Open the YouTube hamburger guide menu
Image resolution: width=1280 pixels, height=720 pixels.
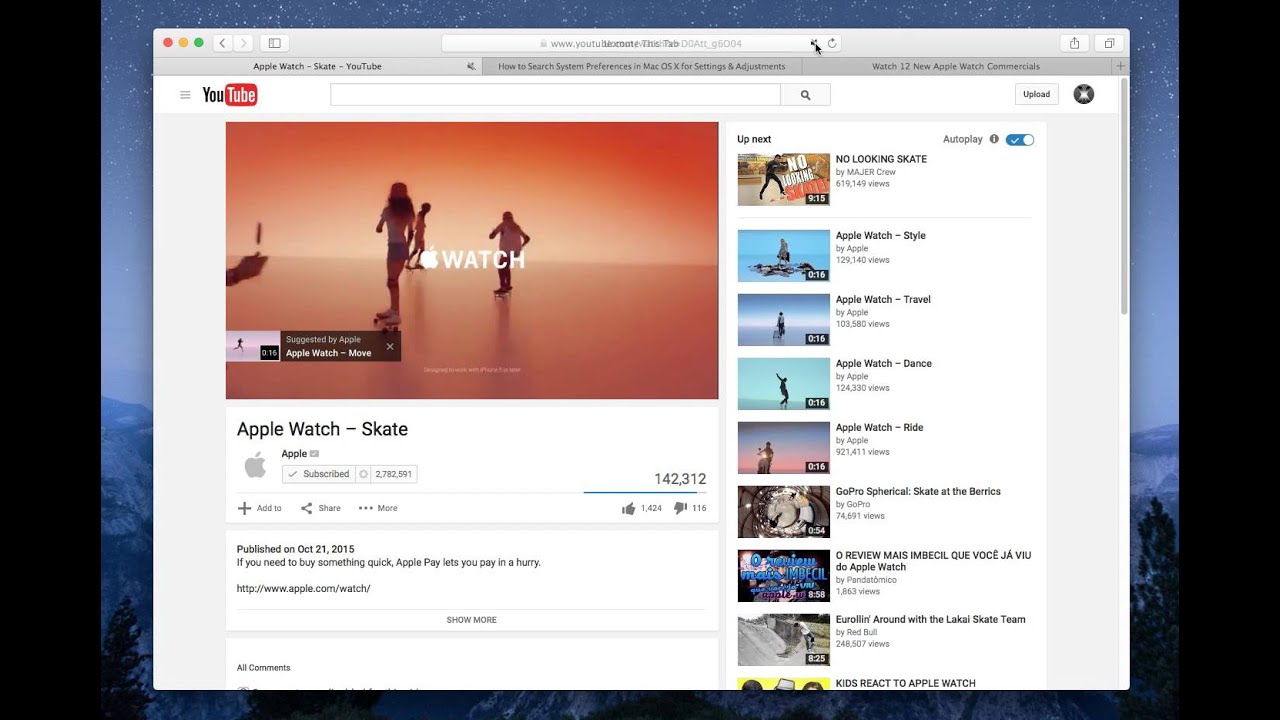point(185,95)
